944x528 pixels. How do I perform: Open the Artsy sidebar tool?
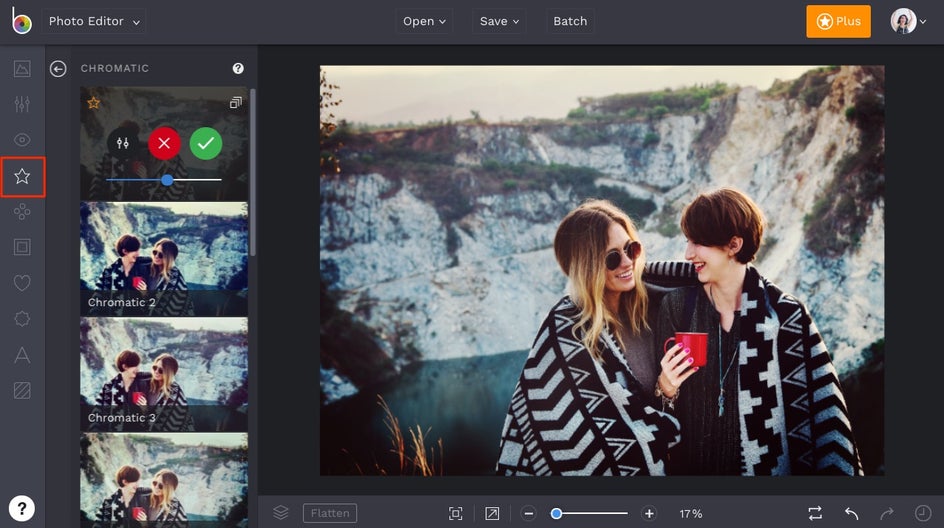[22, 211]
